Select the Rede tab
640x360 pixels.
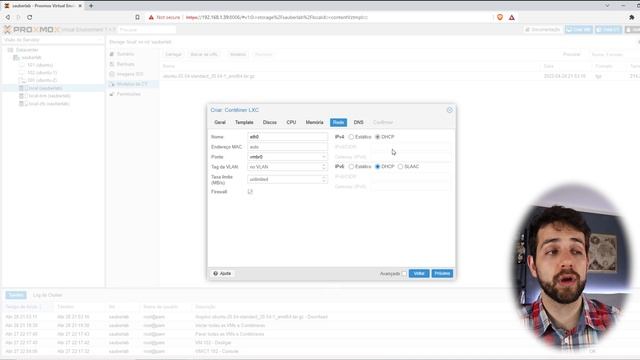pyautogui.click(x=338, y=122)
